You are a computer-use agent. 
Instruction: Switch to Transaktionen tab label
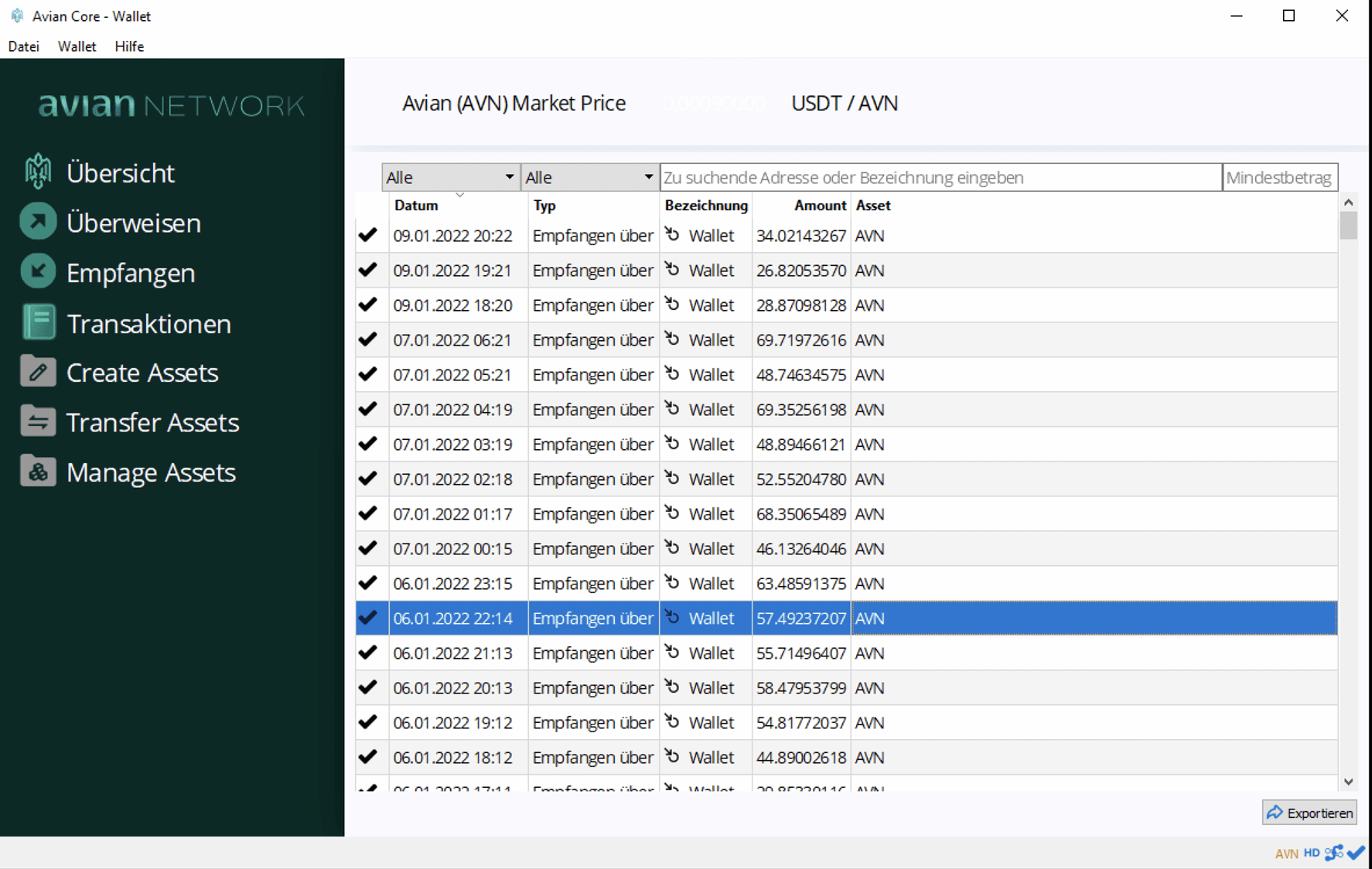(148, 323)
